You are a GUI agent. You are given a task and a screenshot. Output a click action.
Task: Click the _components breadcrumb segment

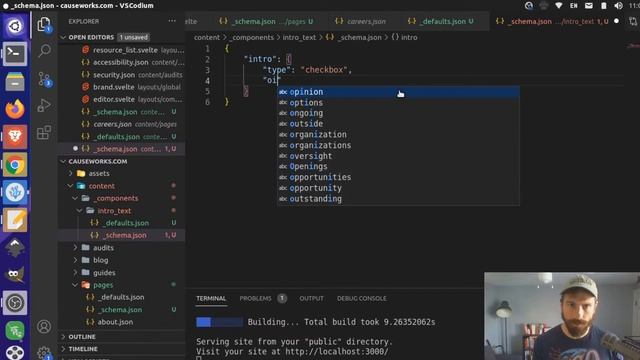click(251, 37)
